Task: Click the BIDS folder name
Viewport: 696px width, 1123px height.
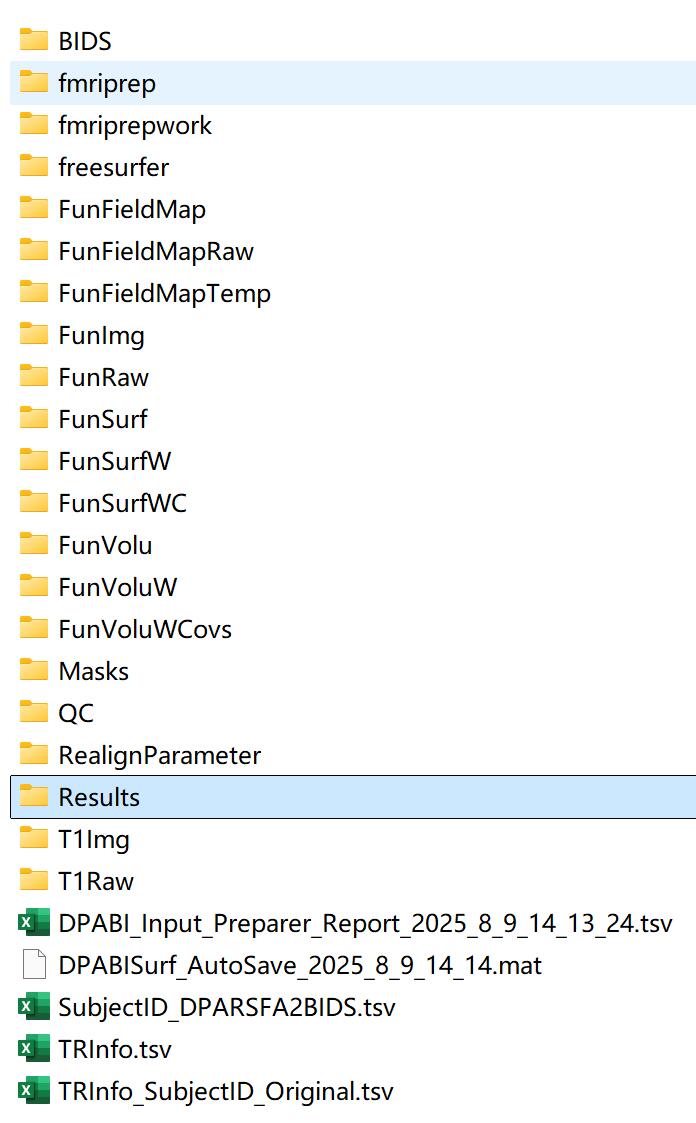Action: coord(85,41)
